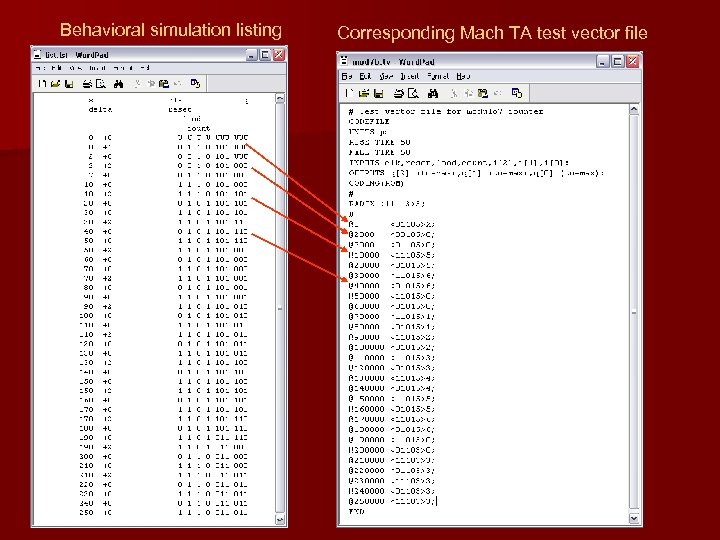Click the END line in right window
720x540 pixels.
(x=356, y=512)
